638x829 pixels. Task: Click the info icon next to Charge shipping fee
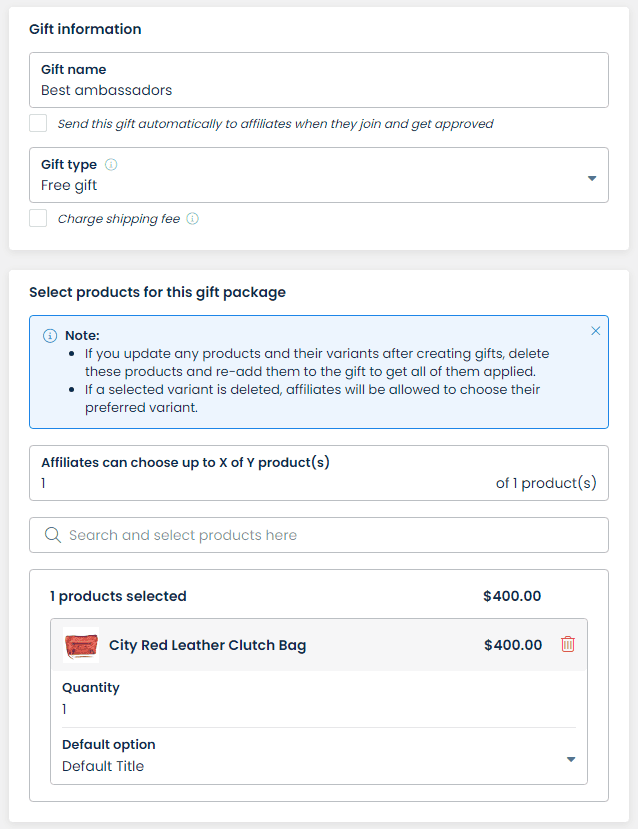[x=193, y=218]
